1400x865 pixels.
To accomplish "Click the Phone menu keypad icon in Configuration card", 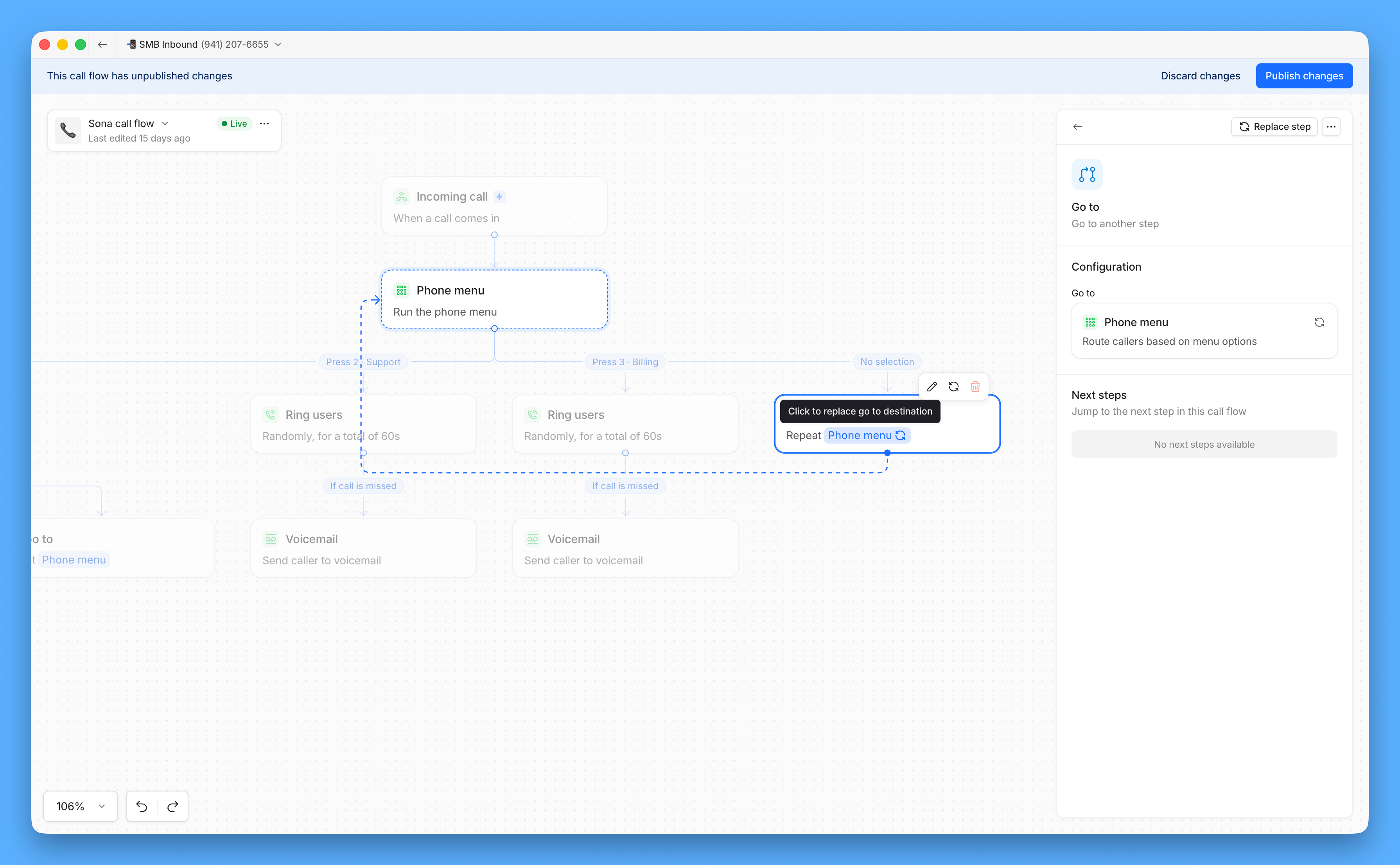I will tap(1091, 323).
